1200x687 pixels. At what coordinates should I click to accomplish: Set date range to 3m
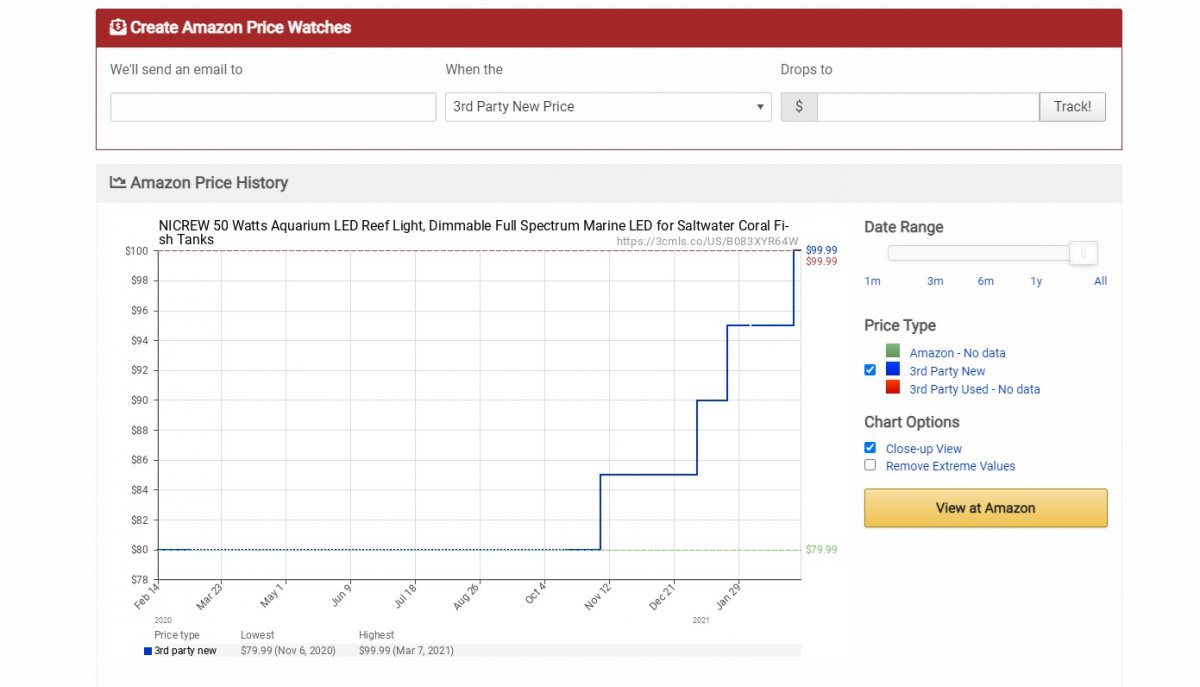point(935,281)
